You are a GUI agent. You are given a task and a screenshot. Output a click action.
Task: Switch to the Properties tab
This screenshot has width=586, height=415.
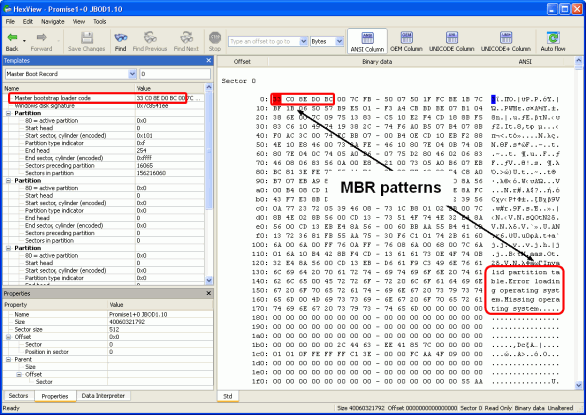[x=55, y=396]
